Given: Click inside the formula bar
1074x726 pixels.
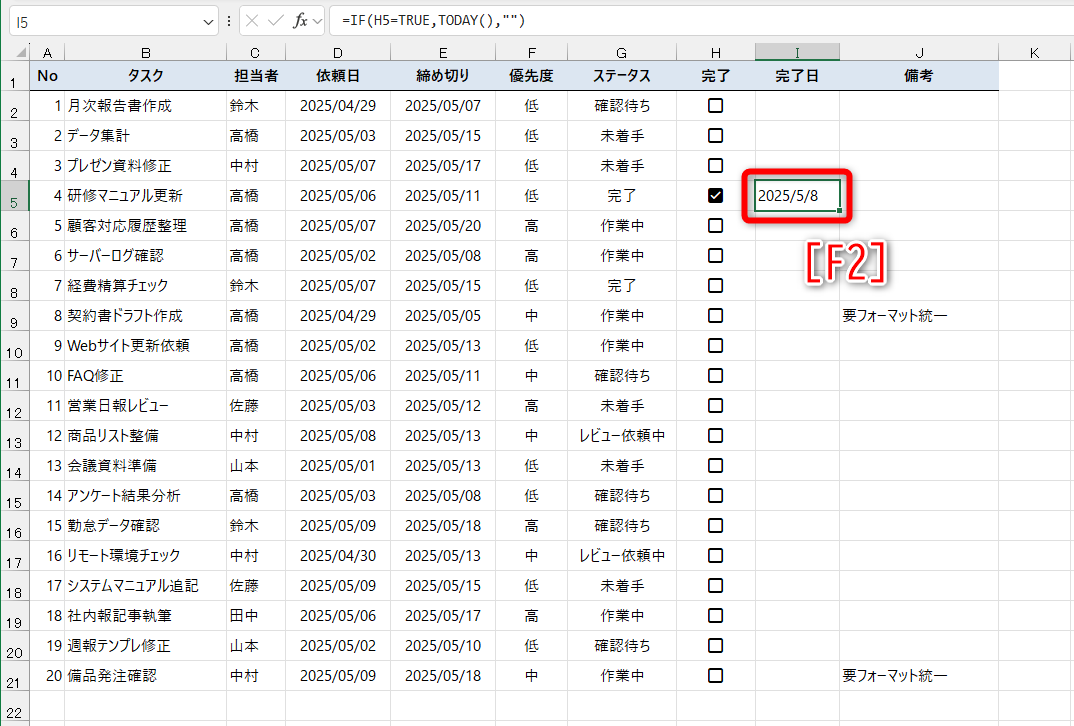Looking at the screenshot, I should pos(500,20).
